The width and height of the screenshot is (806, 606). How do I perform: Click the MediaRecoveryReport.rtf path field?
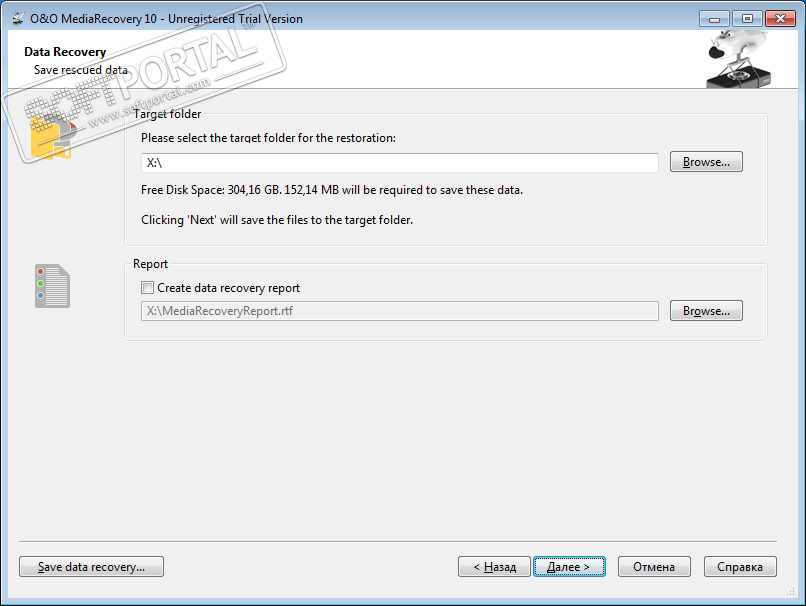pyautogui.click(x=399, y=311)
